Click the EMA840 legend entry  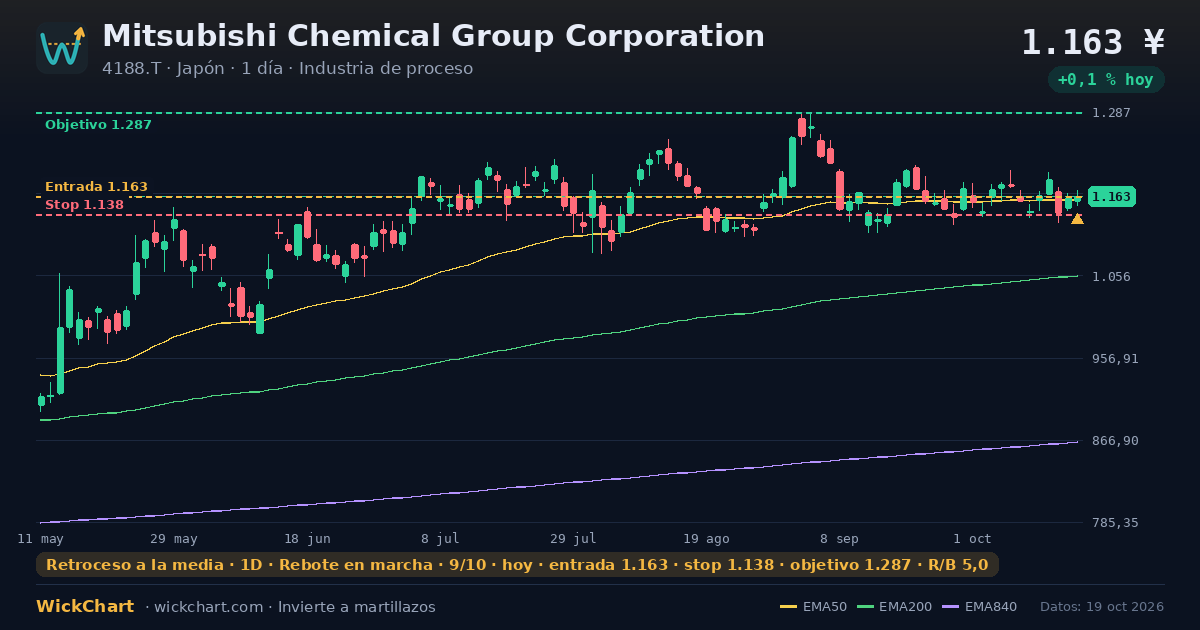(981, 607)
